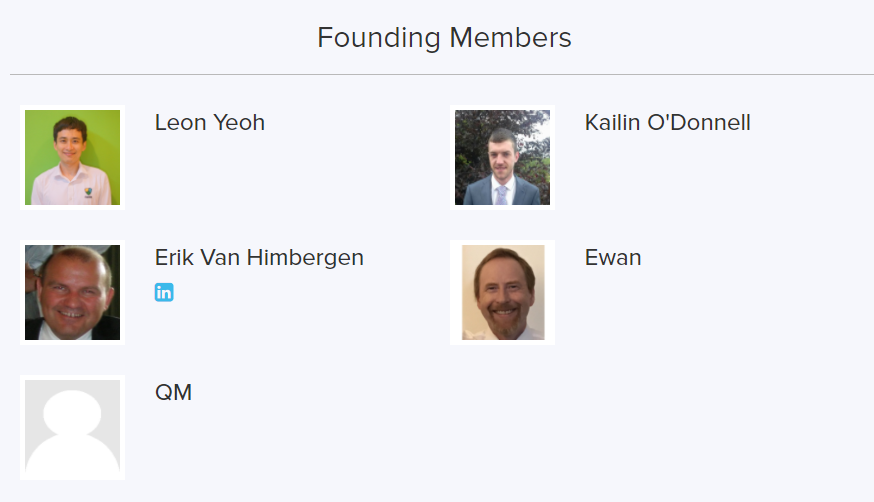Image resolution: width=874 pixels, height=502 pixels.
Task: Click the divider line under Founding Members
Action: tap(442, 75)
